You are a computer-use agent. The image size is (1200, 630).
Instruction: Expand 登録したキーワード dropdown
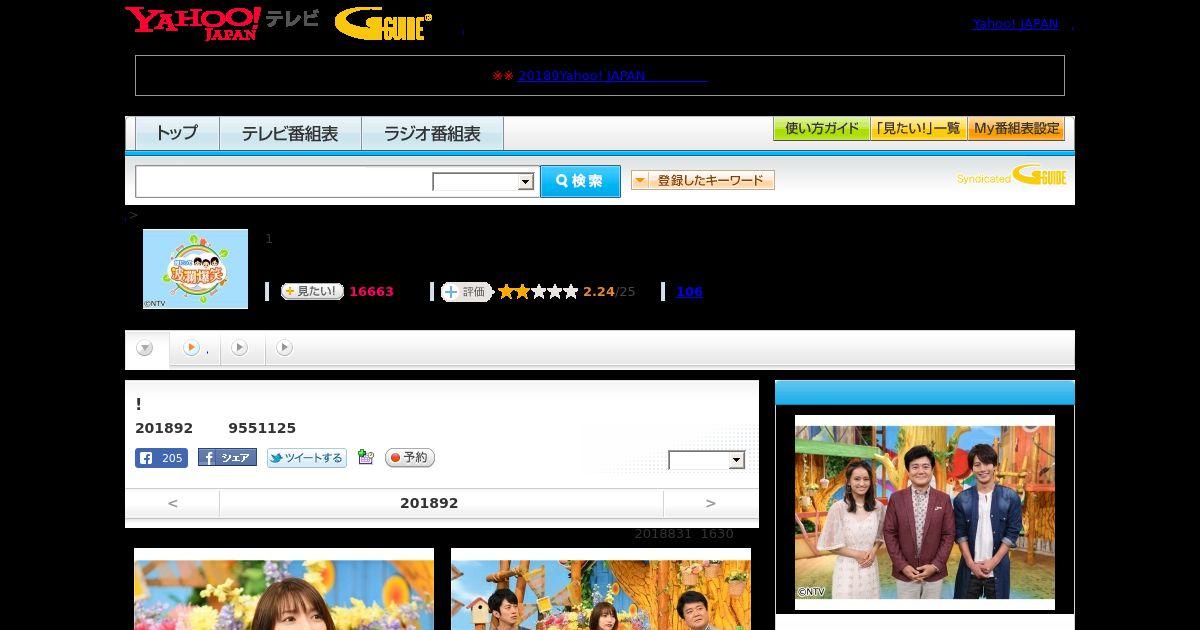pos(703,180)
